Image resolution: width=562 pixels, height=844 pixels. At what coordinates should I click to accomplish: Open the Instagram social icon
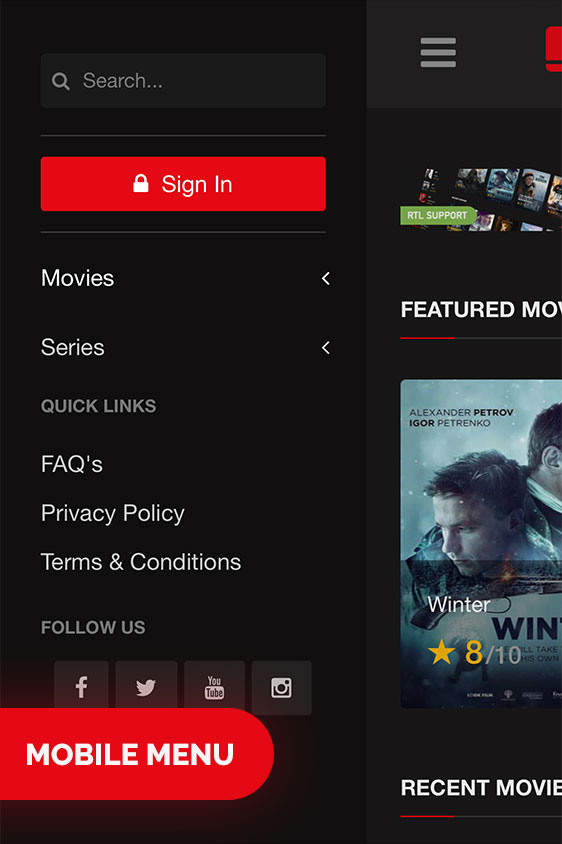tap(282, 687)
